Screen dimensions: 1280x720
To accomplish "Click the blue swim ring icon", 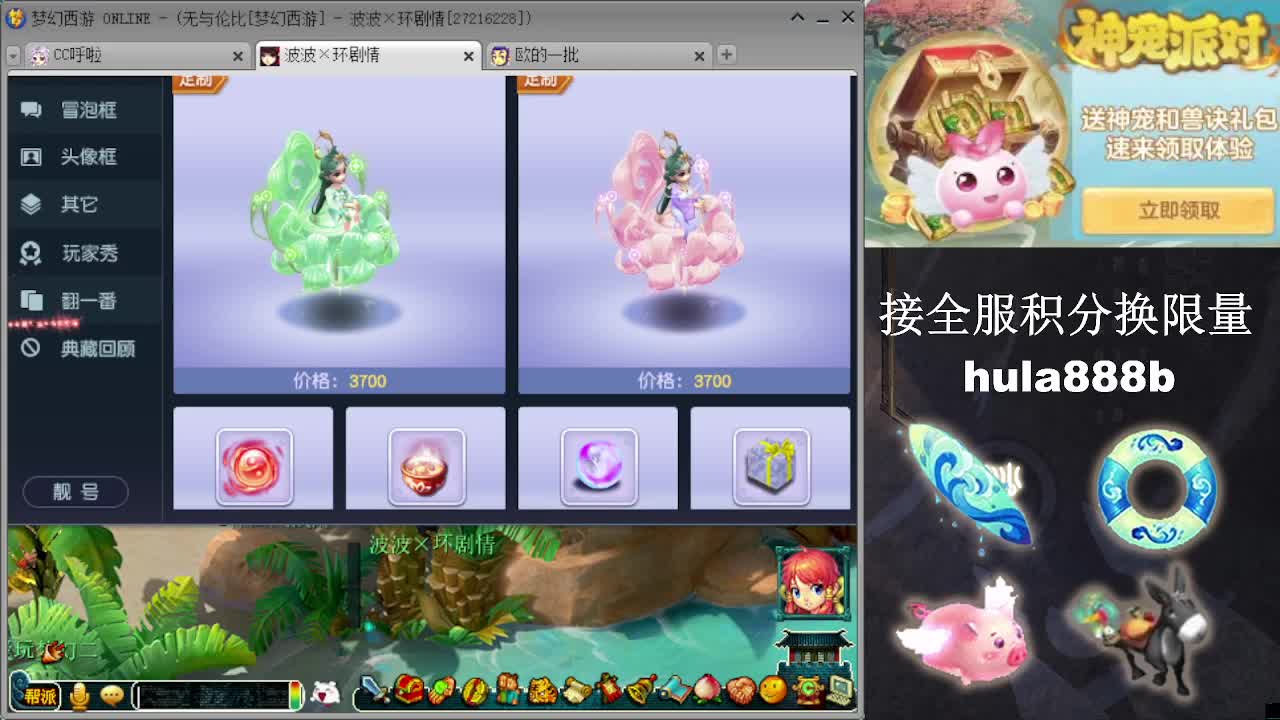I will [x=1157, y=489].
